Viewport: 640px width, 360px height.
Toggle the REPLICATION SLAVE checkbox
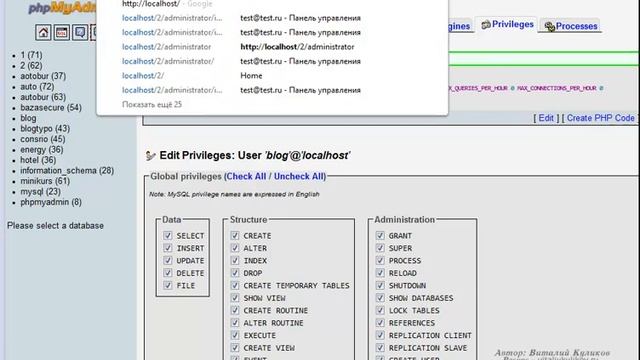[x=380, y=348]
